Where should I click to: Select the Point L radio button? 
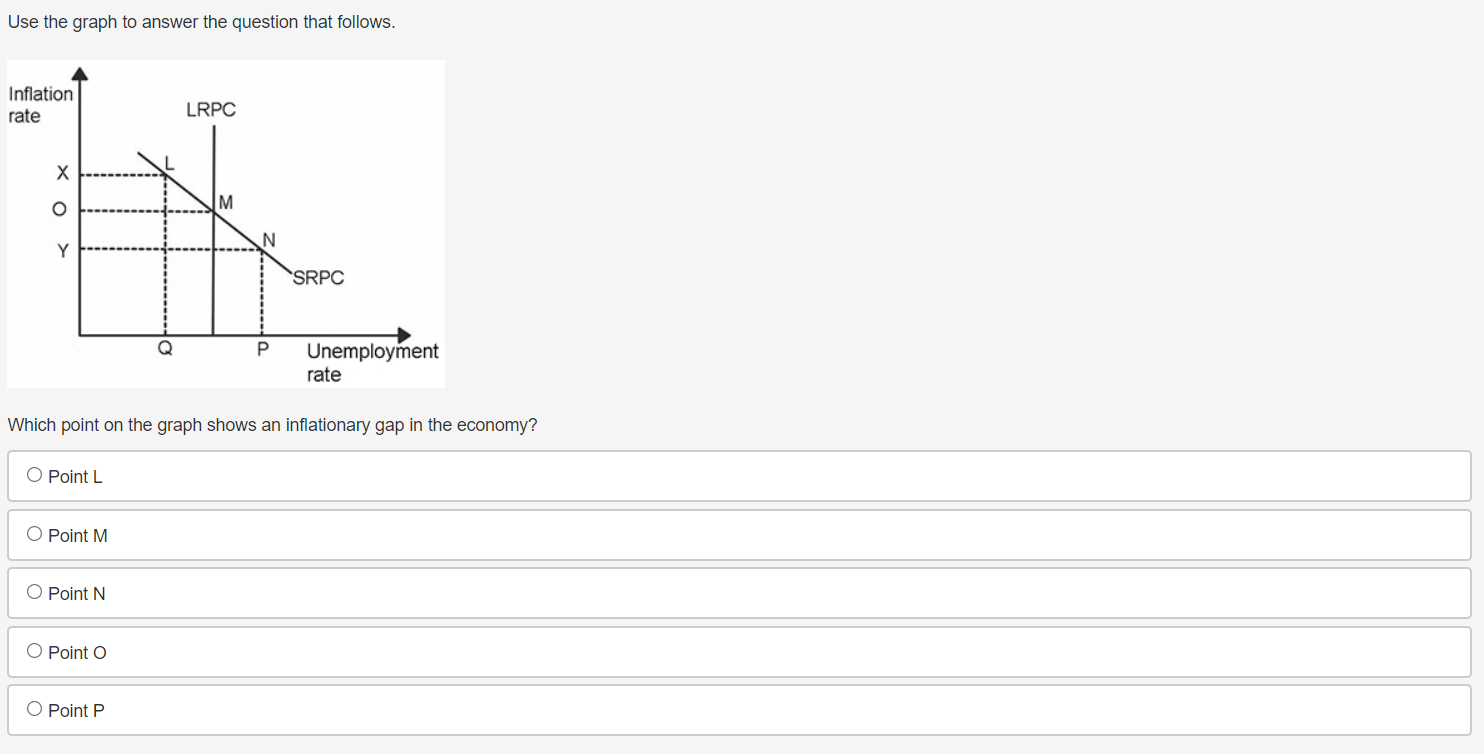pyautogui.click(x=33, y=475)
